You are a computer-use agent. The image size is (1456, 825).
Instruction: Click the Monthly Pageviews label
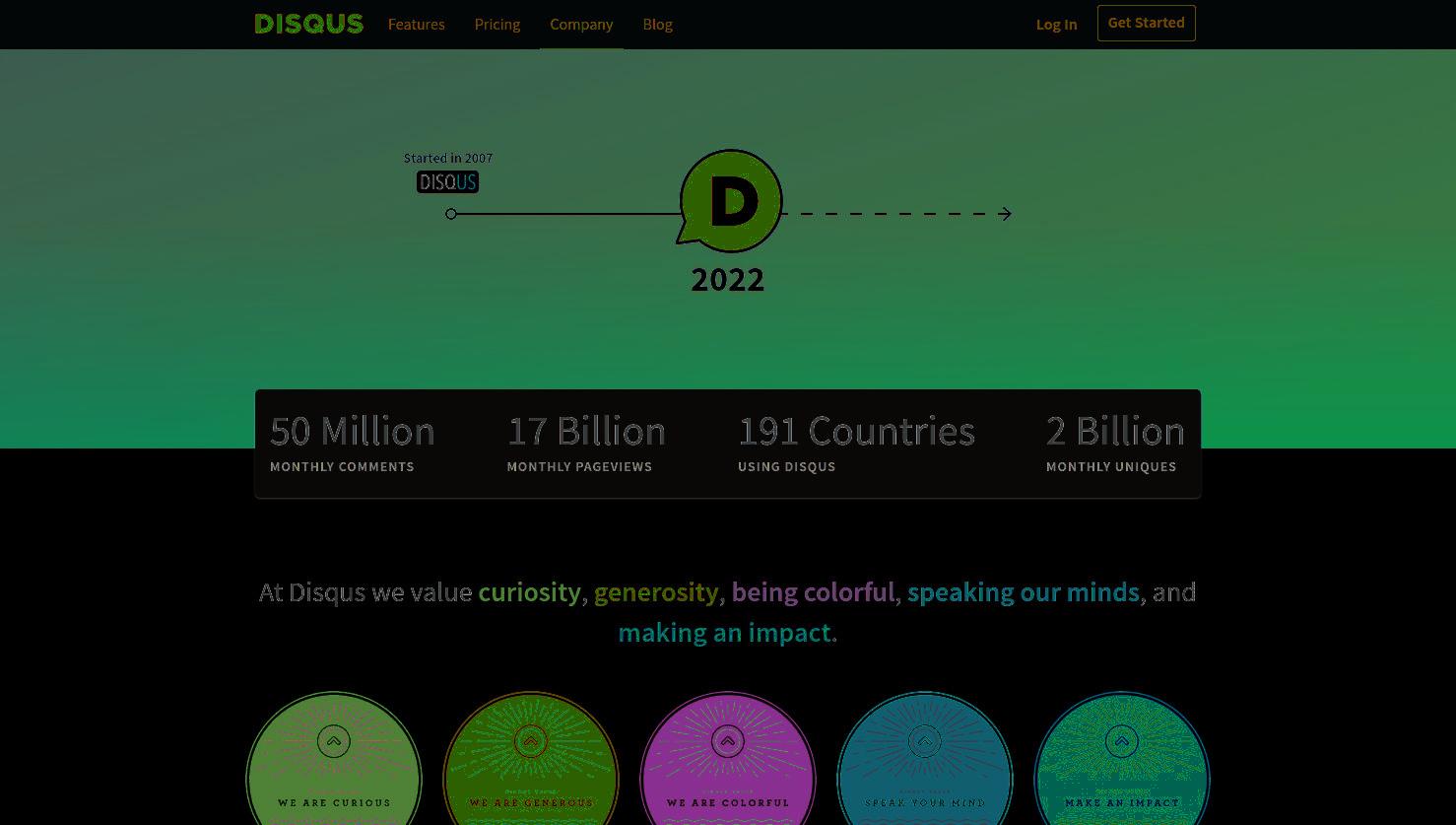[x=579, y=466]
